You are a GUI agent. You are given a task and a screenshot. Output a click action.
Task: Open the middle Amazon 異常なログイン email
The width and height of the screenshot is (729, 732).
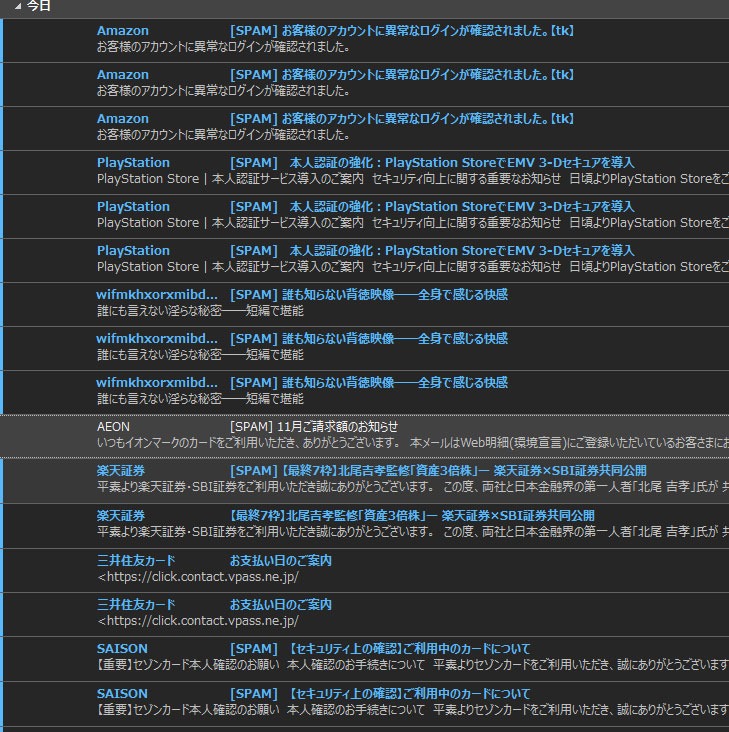pos(364,84)
